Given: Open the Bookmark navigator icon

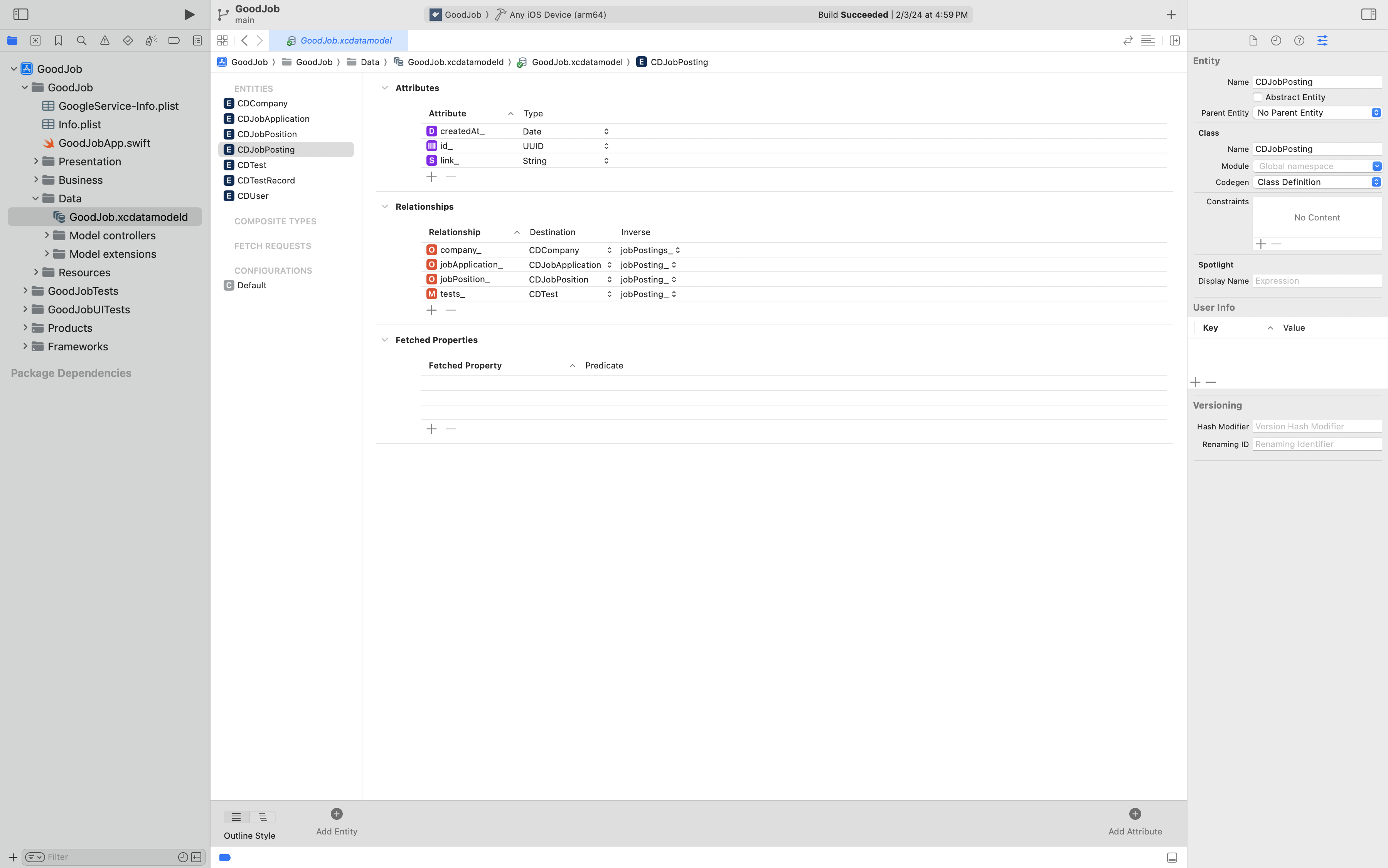Looking at the screenshot, I should click(59, 41).
